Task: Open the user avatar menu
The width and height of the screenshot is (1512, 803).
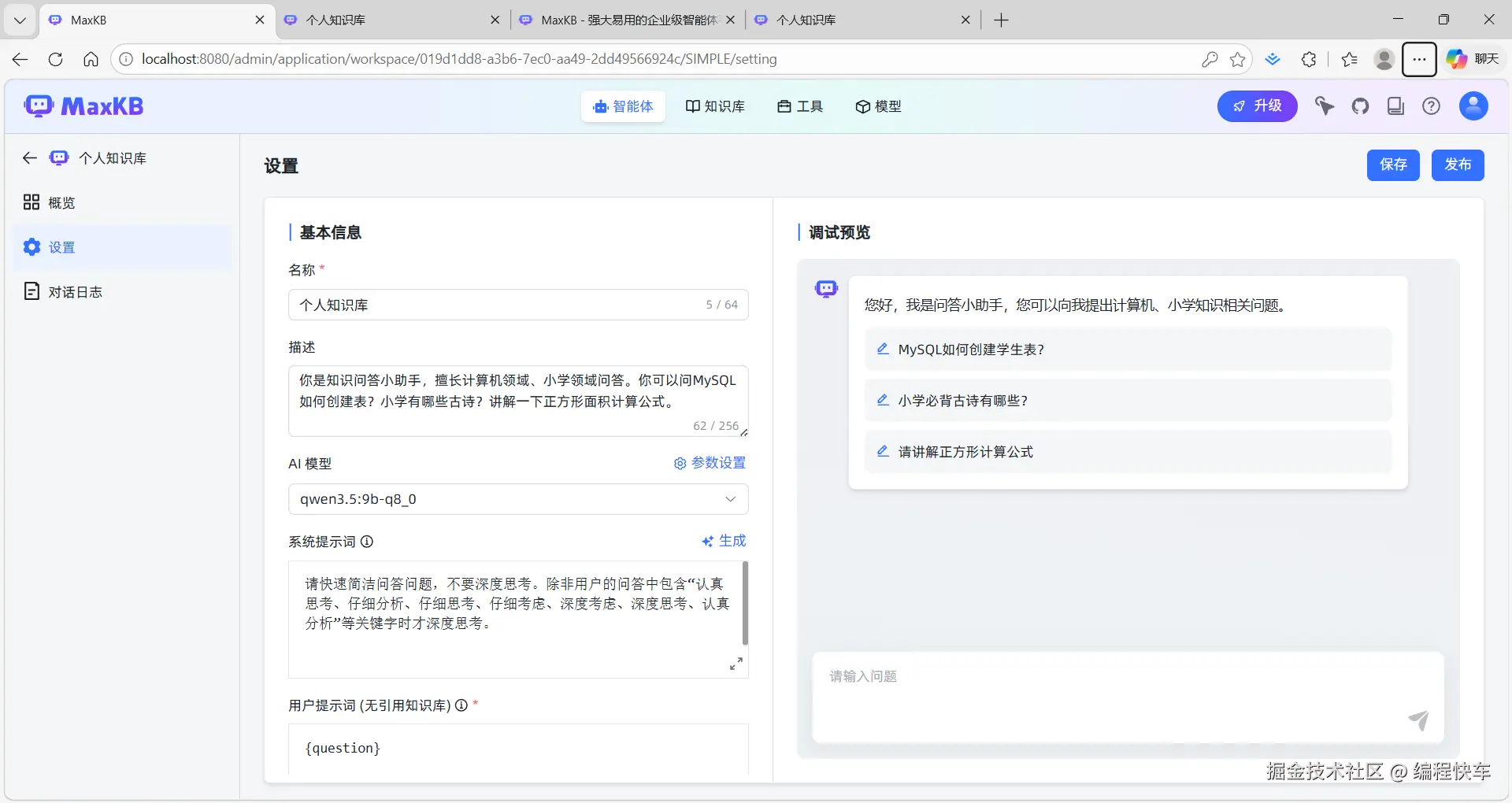Action: pos(1473,106)
